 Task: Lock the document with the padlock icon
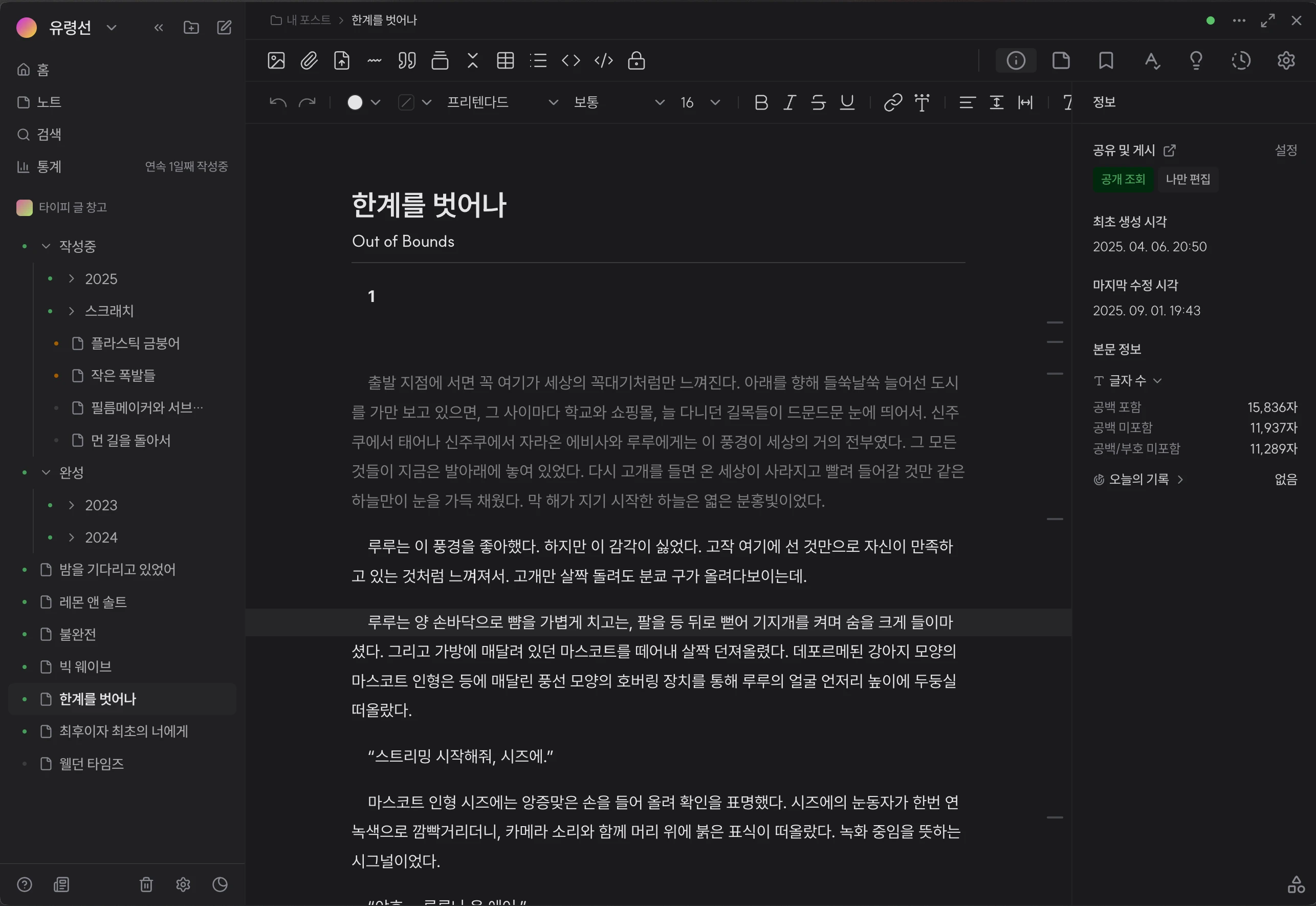click(638, 61)
